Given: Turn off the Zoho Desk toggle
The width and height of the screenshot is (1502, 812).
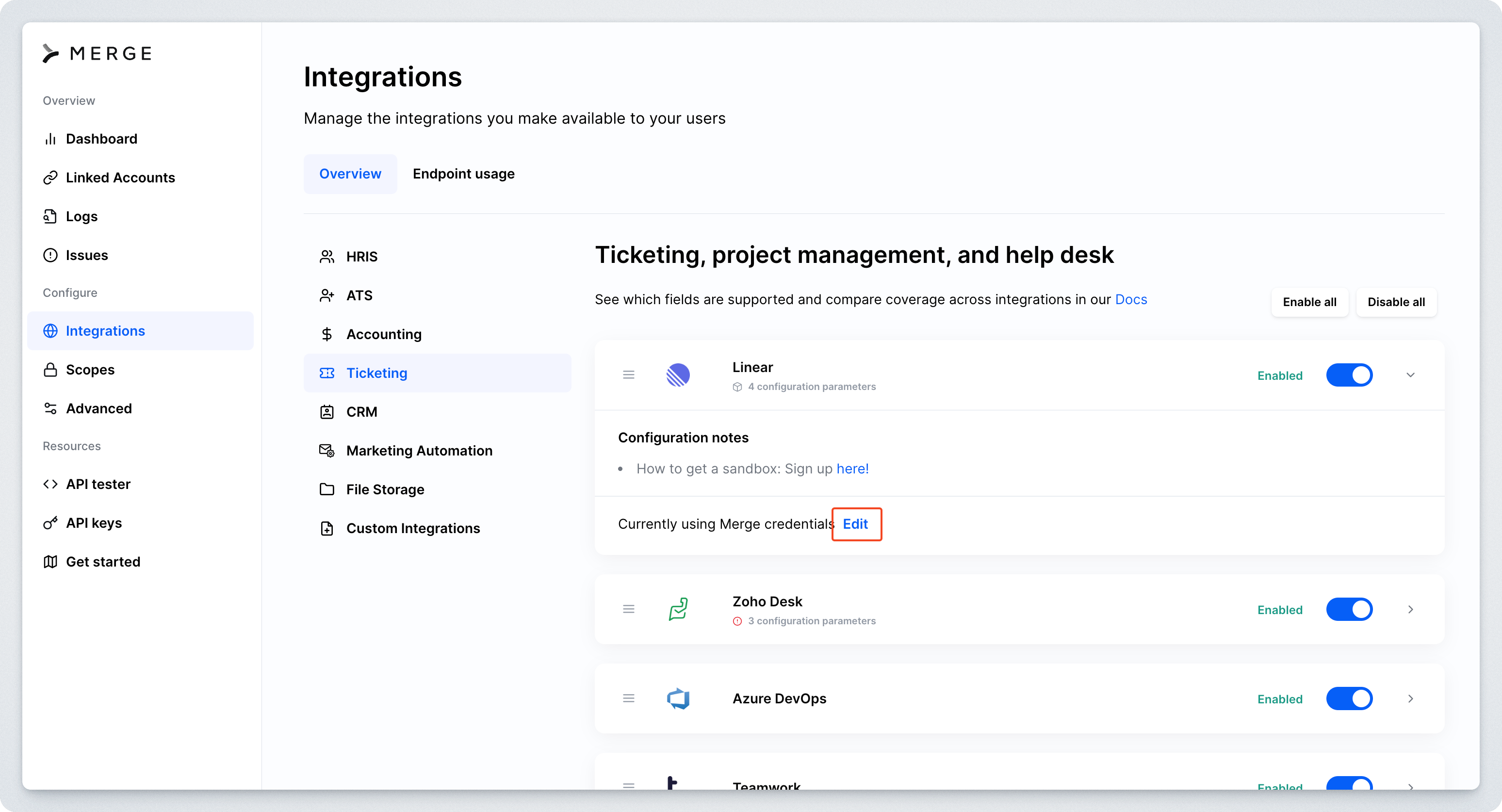Looking at the screenshot, I should click(x=1349, y=609).
